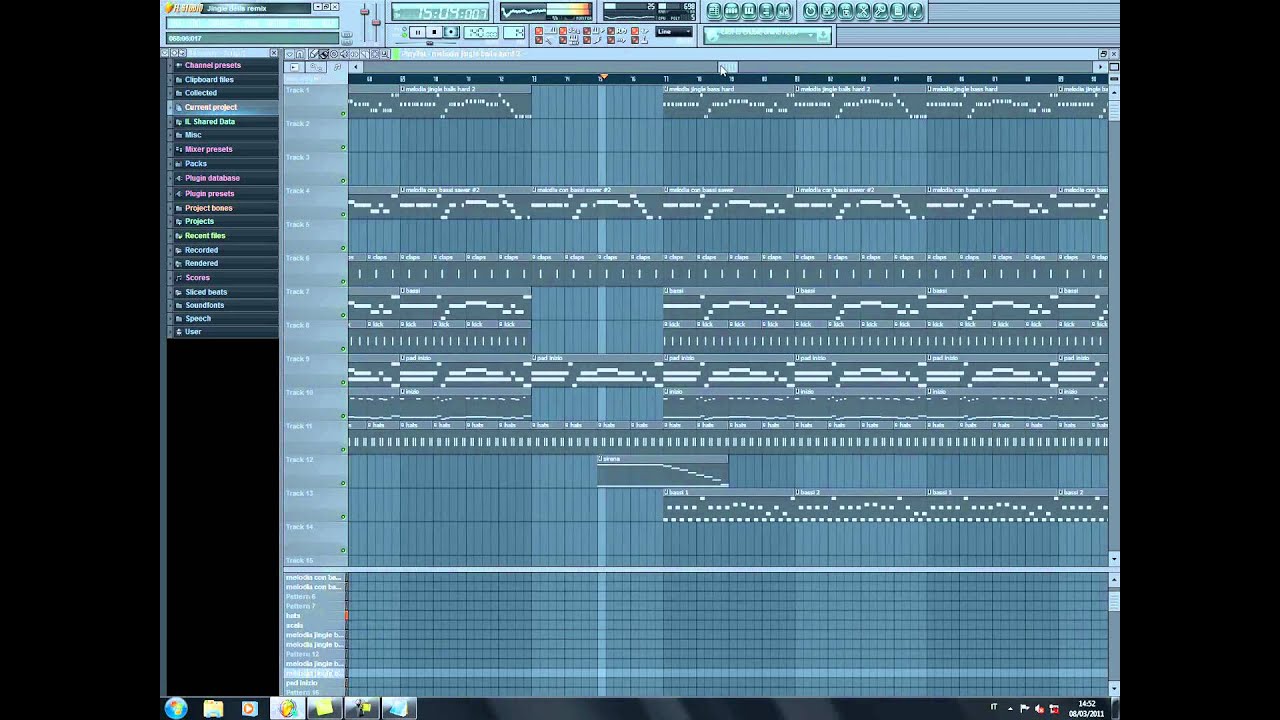Screen dimensions: 1280x720
Task: Toggle mute dot for Track 1
Action: tap(343, 113)
